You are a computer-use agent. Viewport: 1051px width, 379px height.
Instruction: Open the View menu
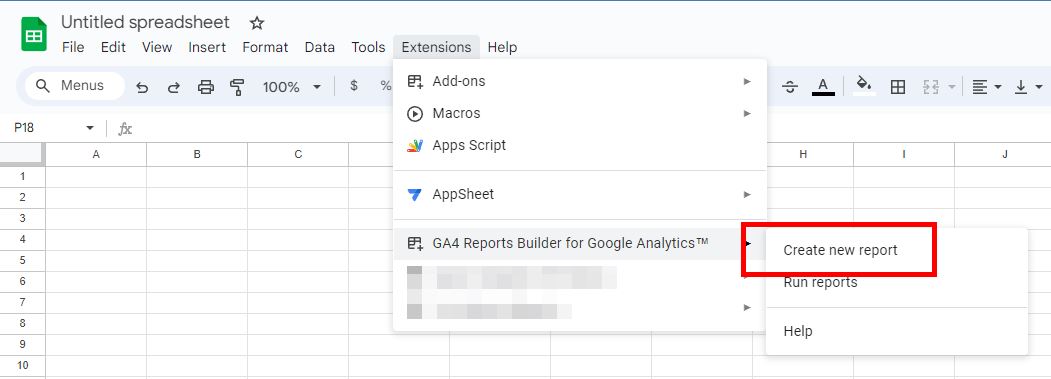tap(157, 48)
